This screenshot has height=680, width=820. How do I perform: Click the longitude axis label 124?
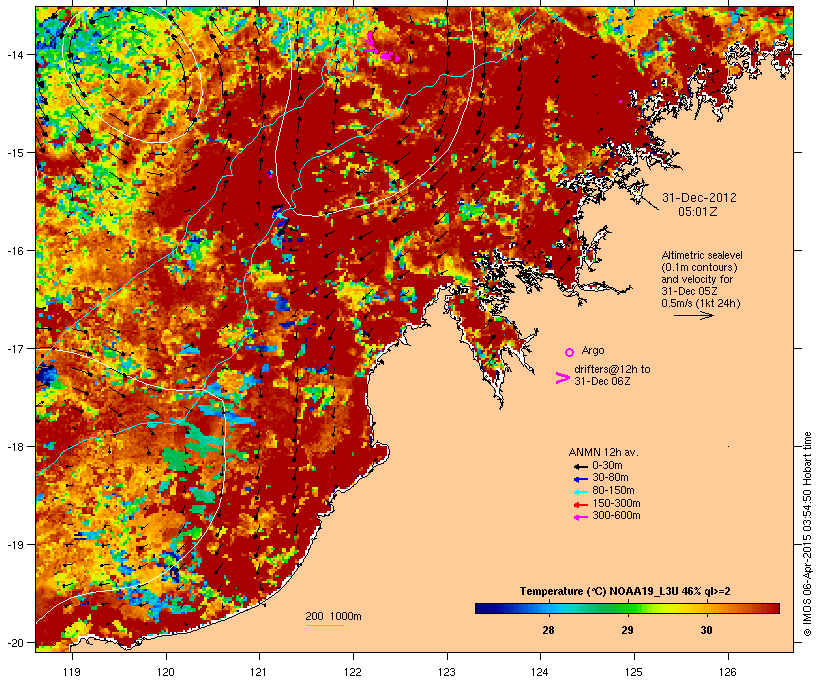click(x=540, y=672)
